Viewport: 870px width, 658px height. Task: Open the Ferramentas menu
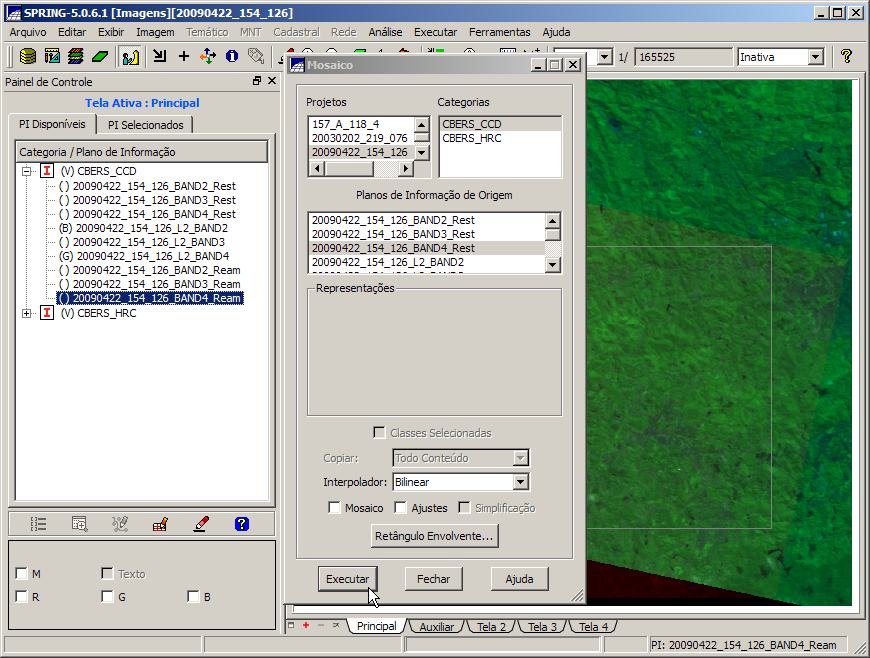(499, 32)
